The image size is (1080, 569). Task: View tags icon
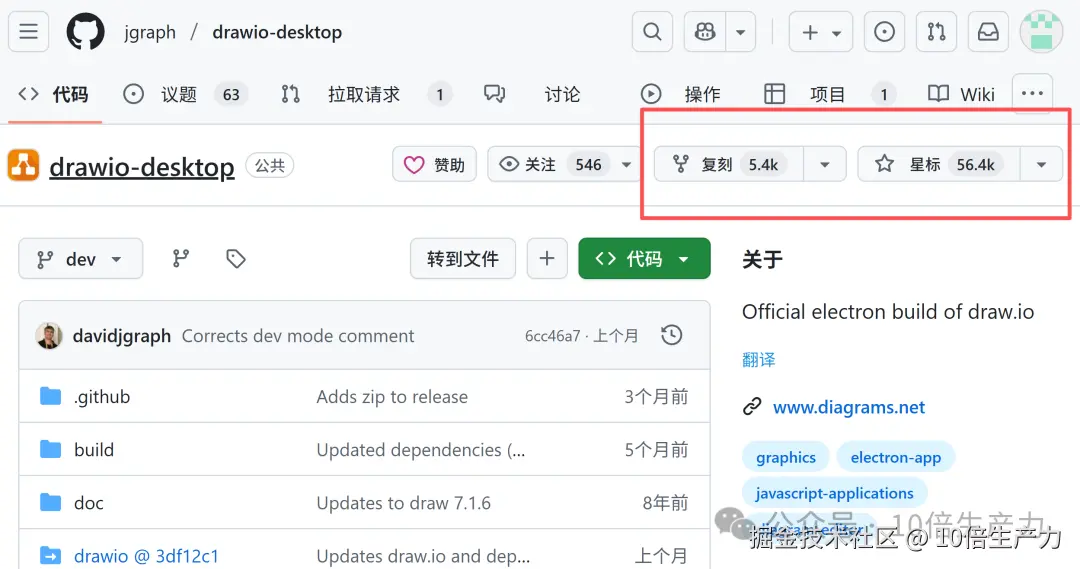(x=236, y=259)
